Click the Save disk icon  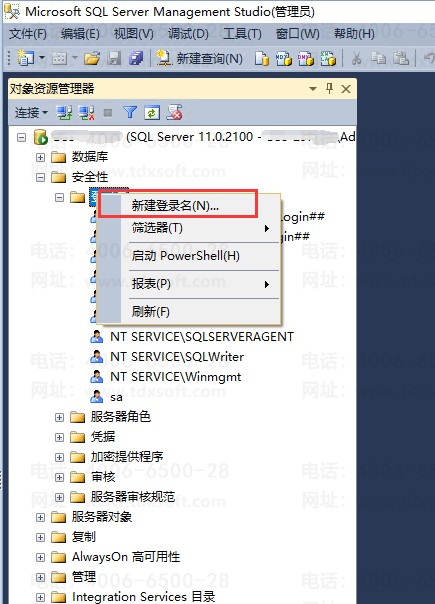click(x=114, y=59)
